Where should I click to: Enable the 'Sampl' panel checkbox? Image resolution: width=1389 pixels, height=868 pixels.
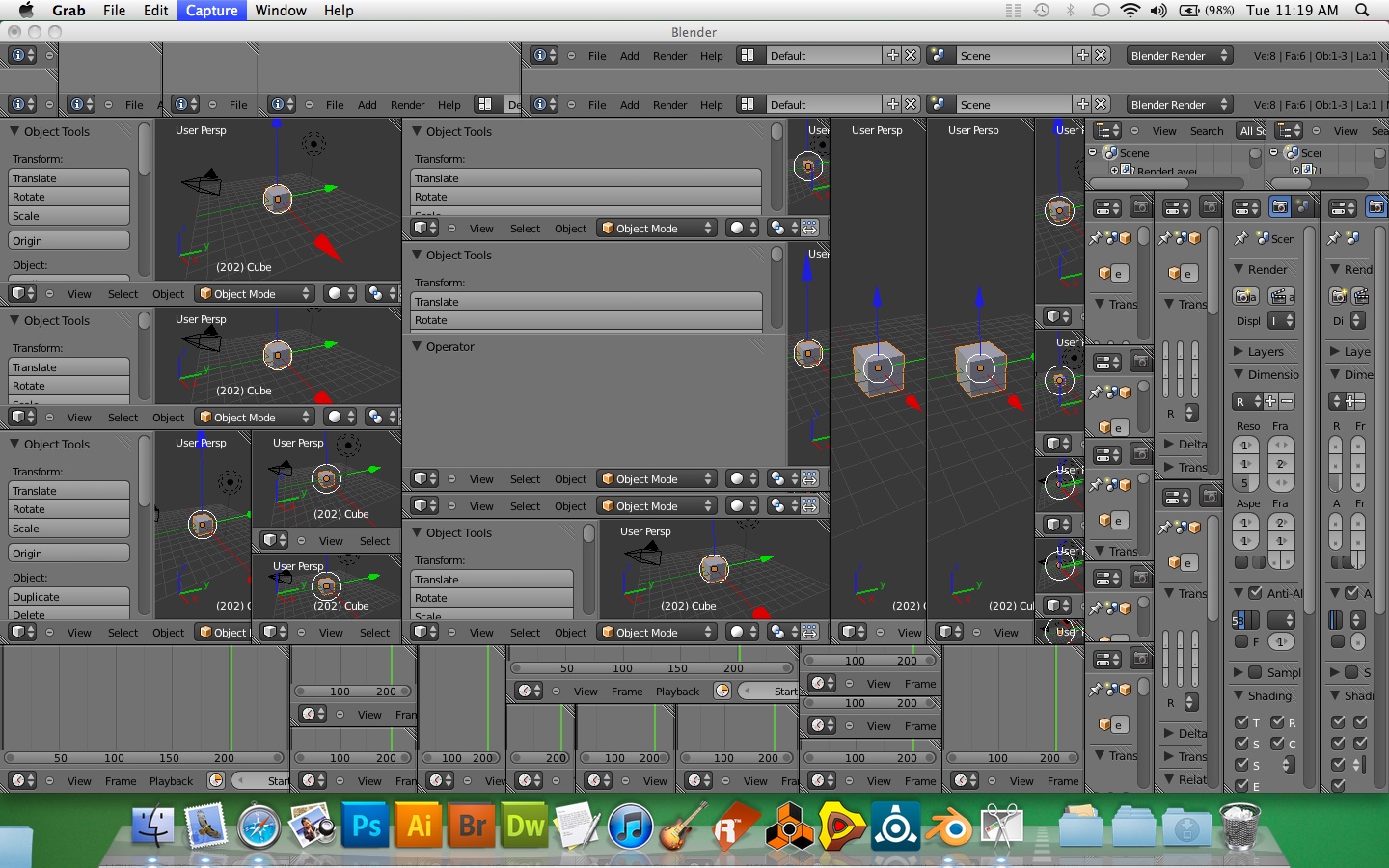tap(1256, 672)
